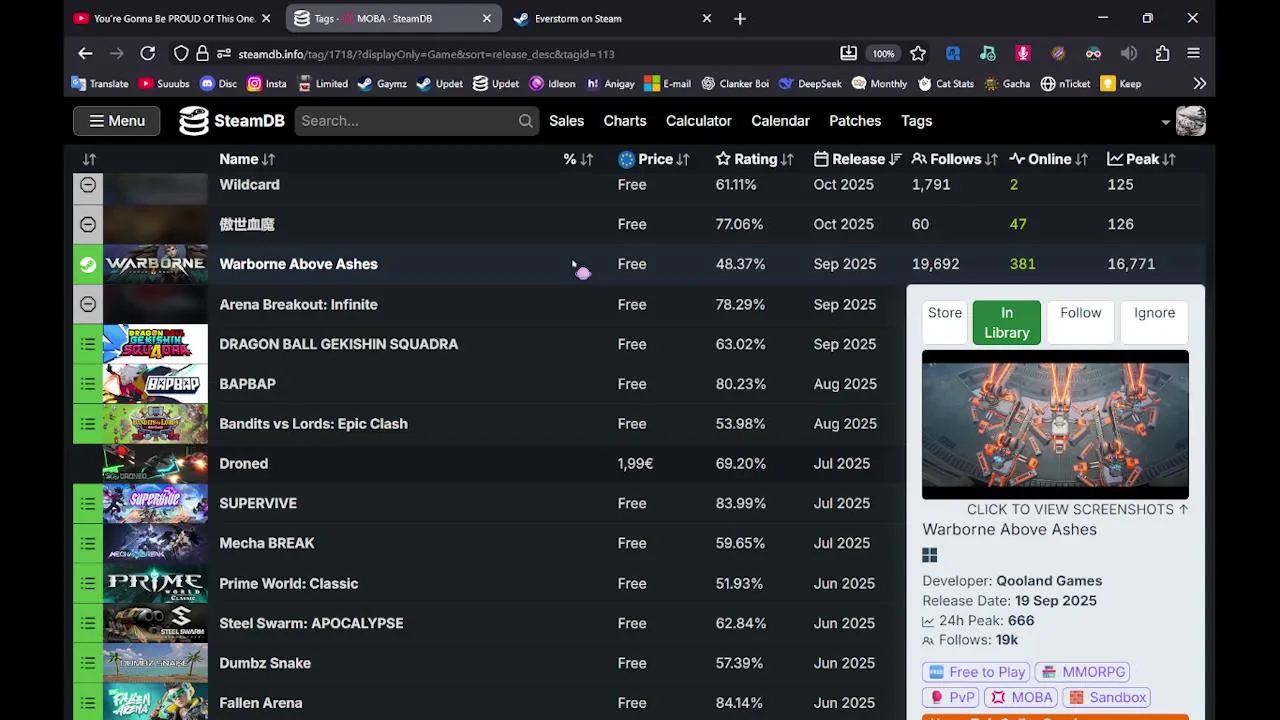The image size is (1280, 720).
Task: Sort table by Follows column
Action: coord(955,159)
